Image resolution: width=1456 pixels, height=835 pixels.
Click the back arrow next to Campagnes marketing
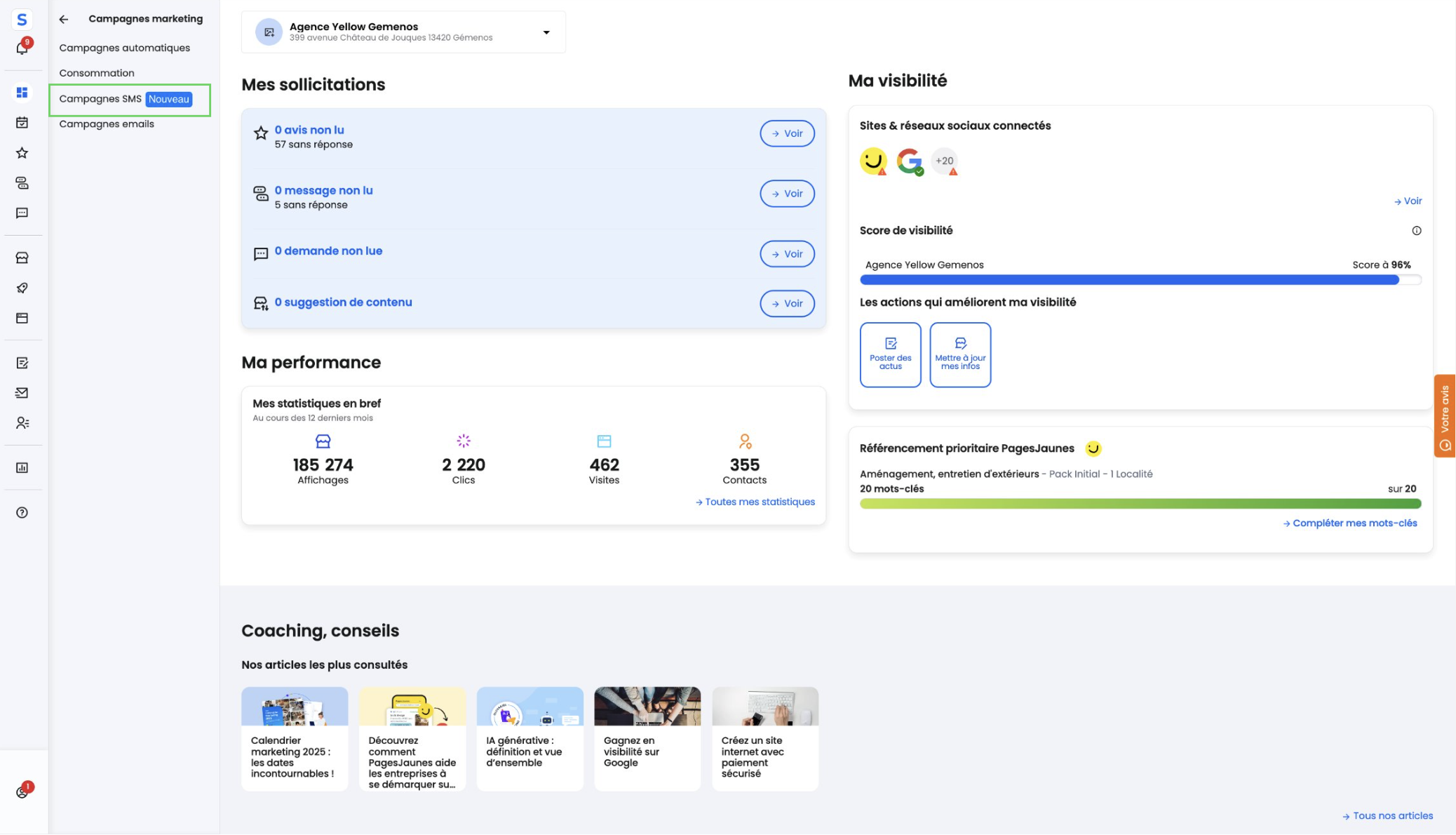pos(64,20)
